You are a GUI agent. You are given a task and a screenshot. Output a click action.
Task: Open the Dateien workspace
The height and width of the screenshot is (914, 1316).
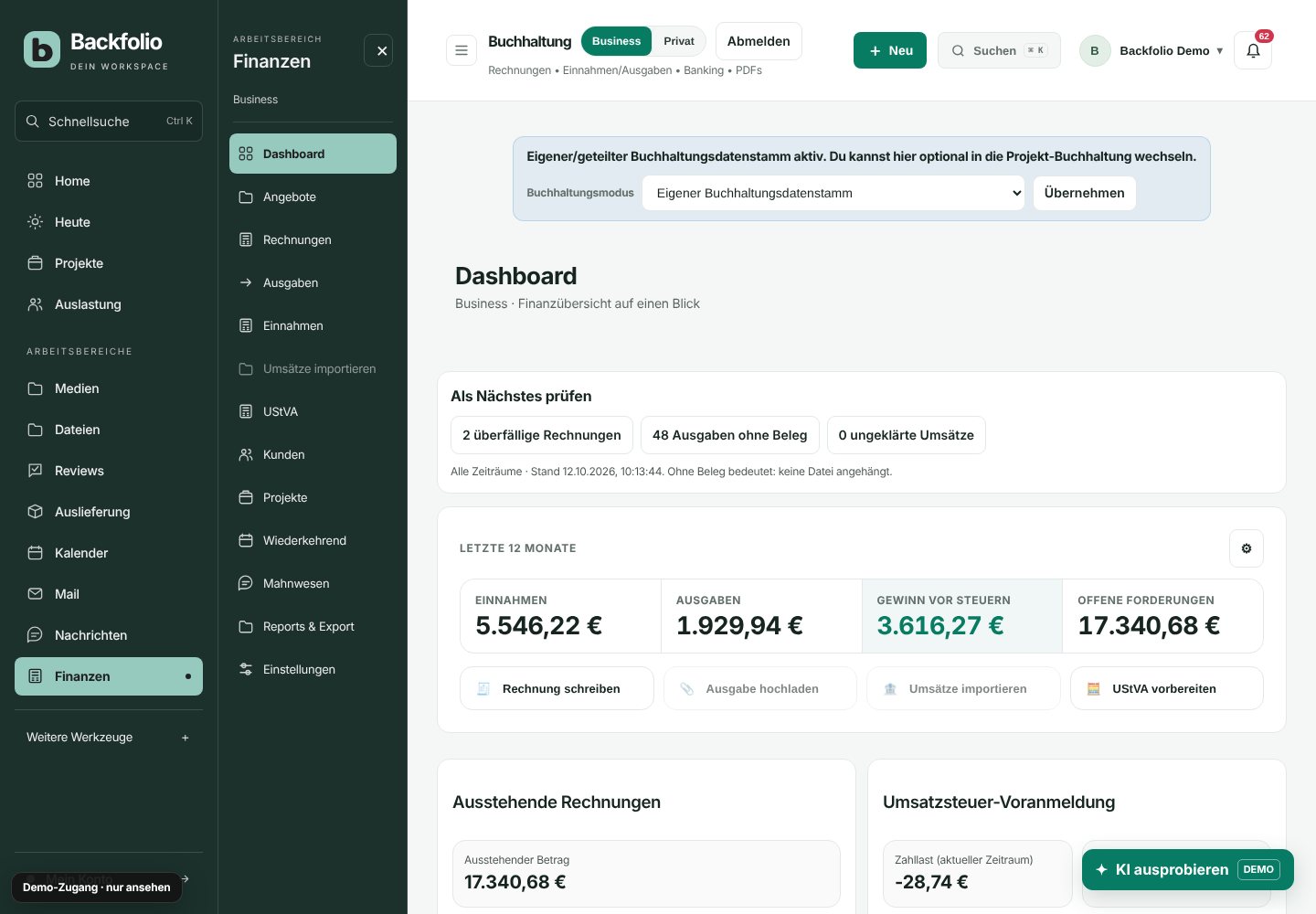[x=109, y=430]
